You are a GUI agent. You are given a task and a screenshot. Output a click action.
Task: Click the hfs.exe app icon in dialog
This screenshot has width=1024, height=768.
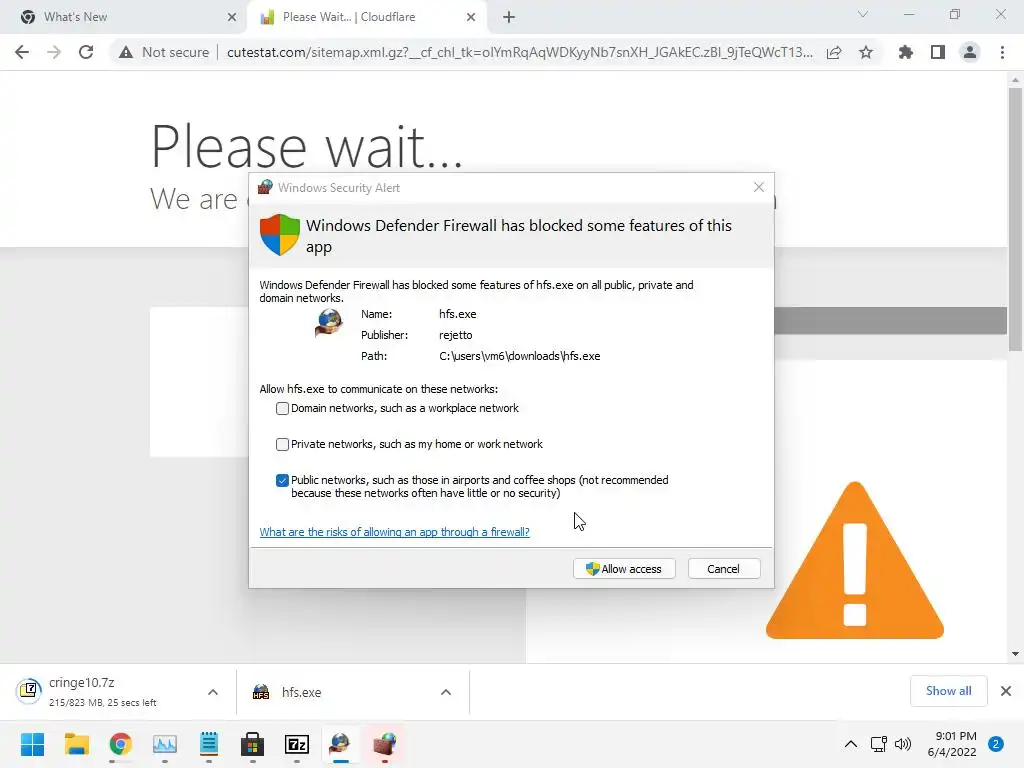(329, 323)
